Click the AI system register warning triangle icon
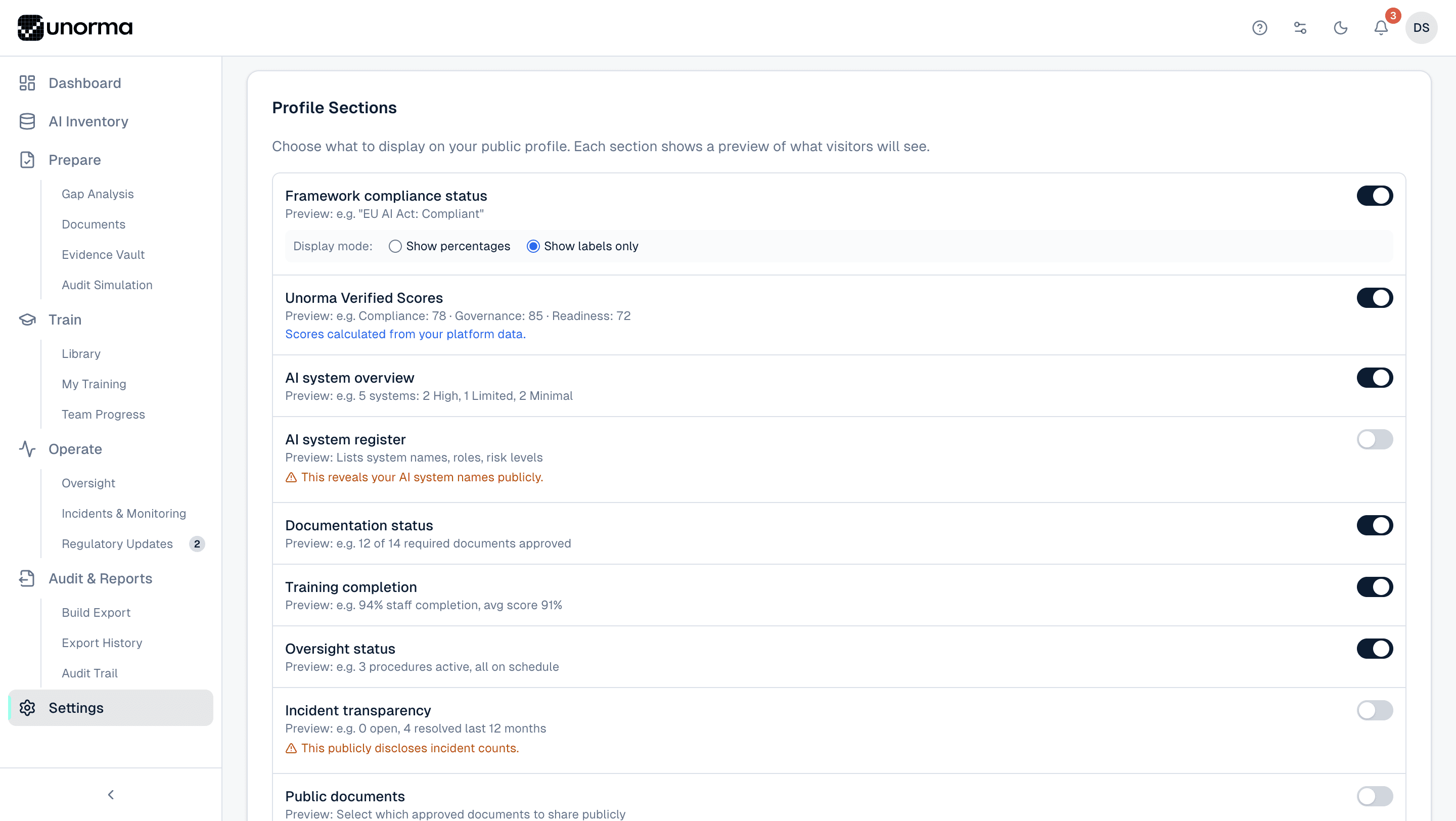This screenshot has height=821, width=1456. (x=291, y=477)
